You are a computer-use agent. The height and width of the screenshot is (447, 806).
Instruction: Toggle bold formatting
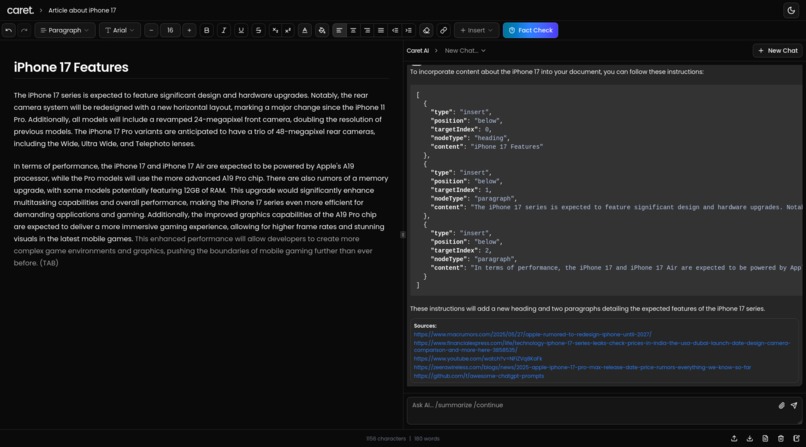click(x=207, y=30)
